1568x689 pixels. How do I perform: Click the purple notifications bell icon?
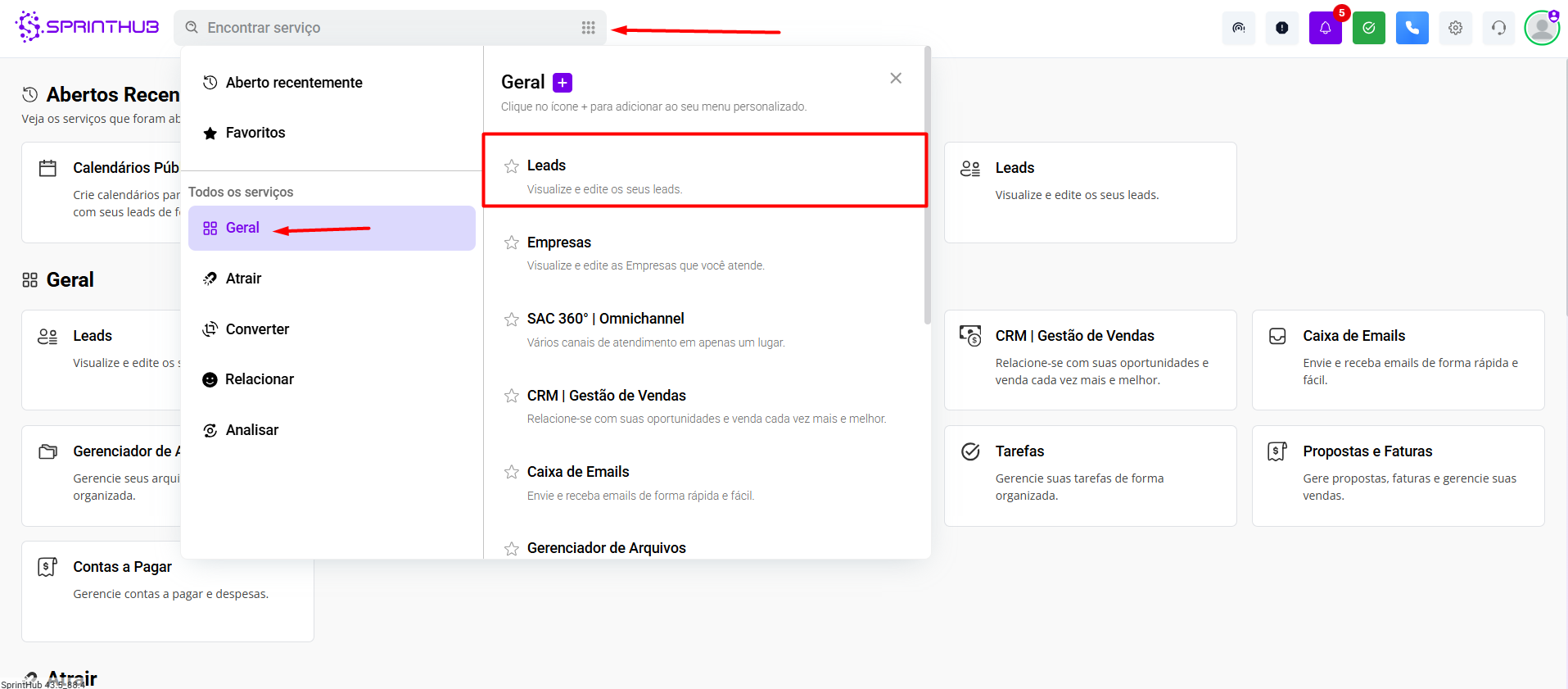(1325, 28)
